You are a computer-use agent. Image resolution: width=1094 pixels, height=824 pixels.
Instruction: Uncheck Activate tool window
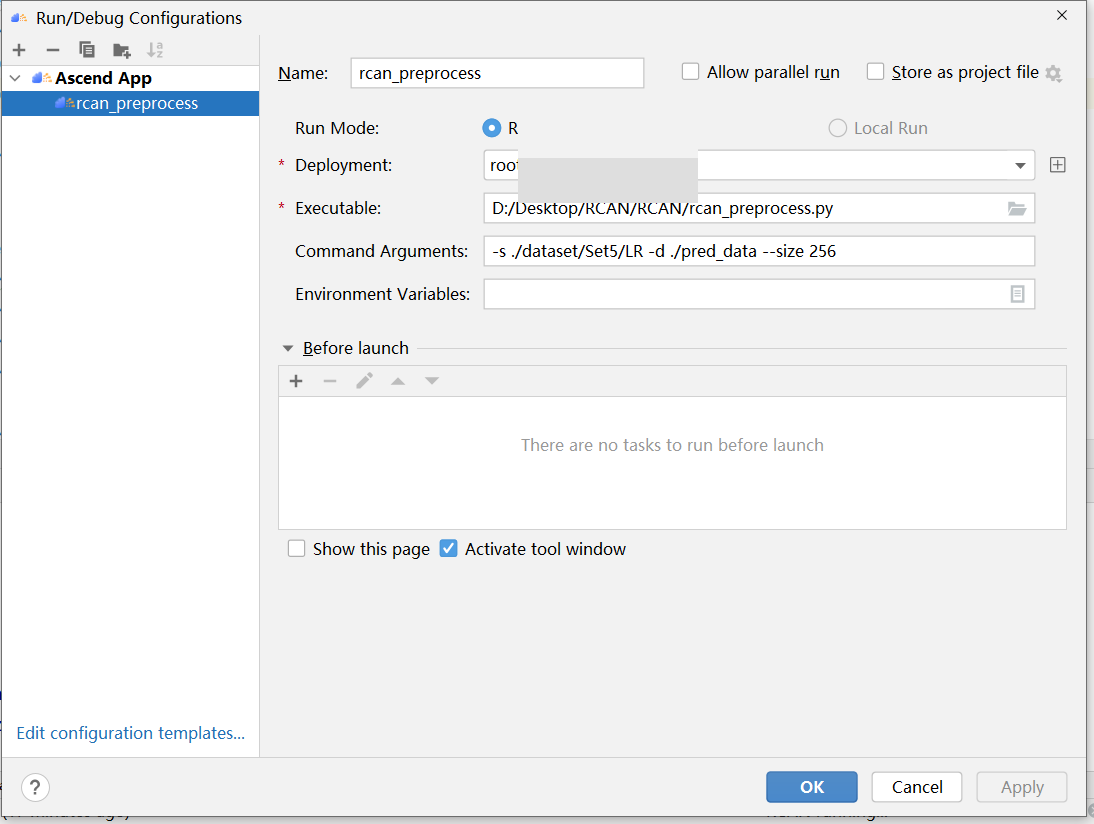tap(449, 549)
